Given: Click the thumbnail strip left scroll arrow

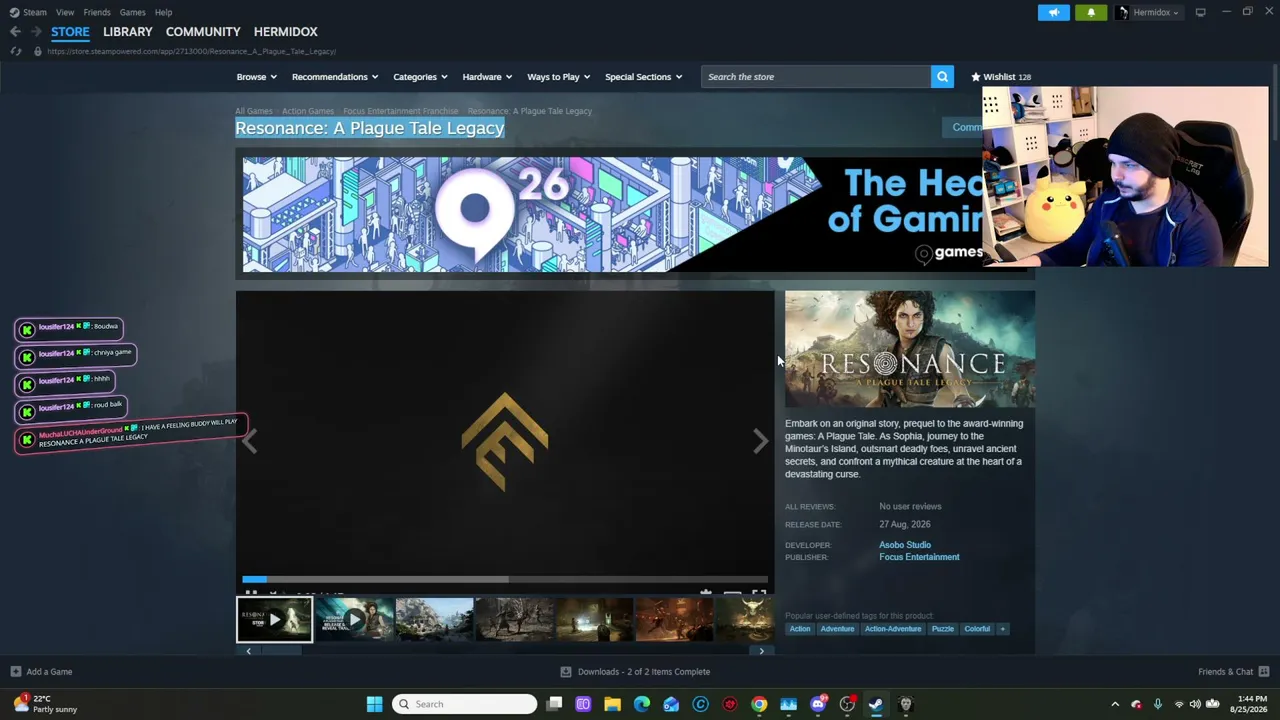Looking at the screenshot, I should pos(248,651).
